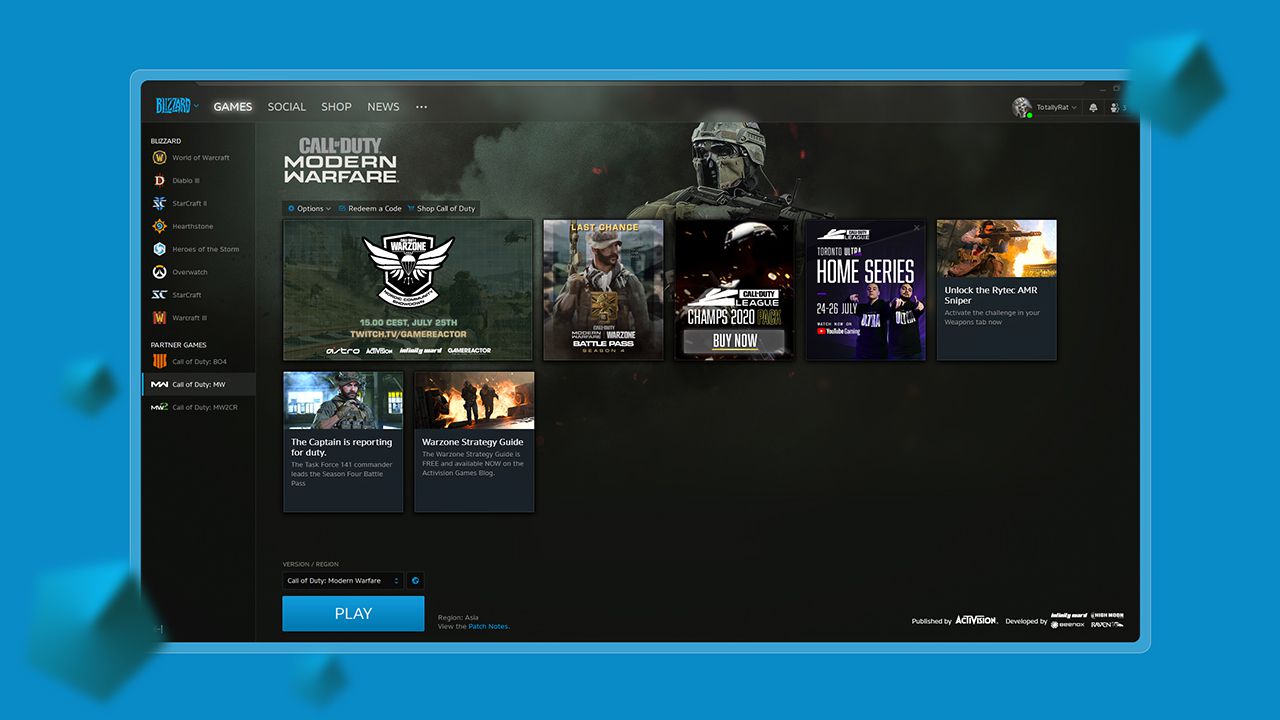
Task: Open Shop Call of Duty link
Action: [441, 209]
